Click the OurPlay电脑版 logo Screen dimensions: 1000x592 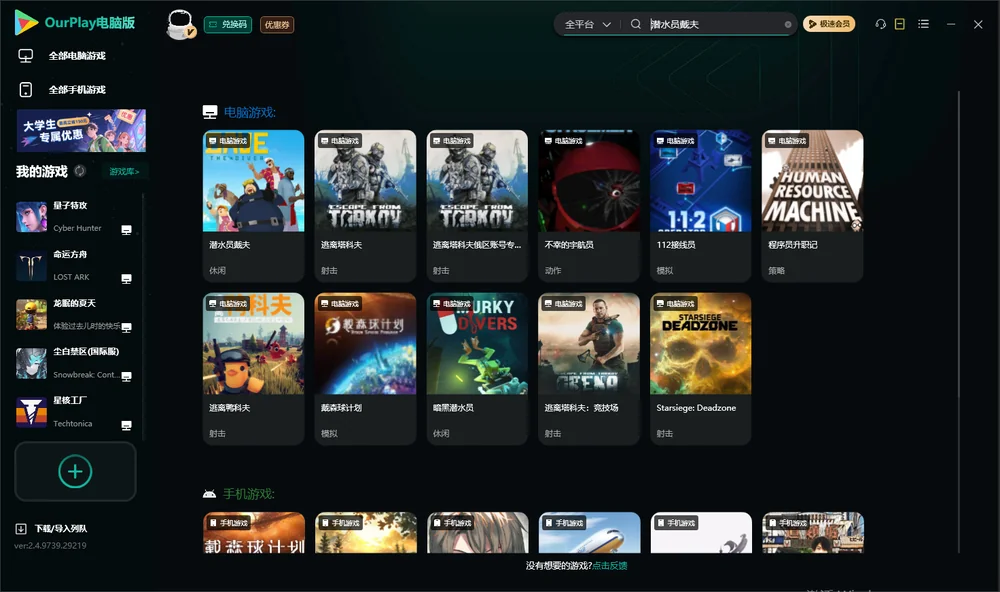click(75, 23)
